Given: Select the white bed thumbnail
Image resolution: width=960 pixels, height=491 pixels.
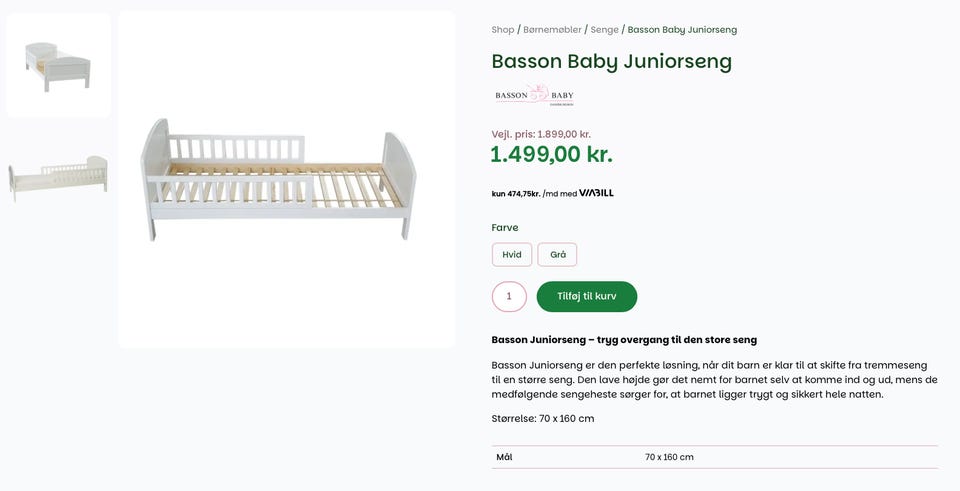Looking at the screenshot, I should (x=59, y=65).
